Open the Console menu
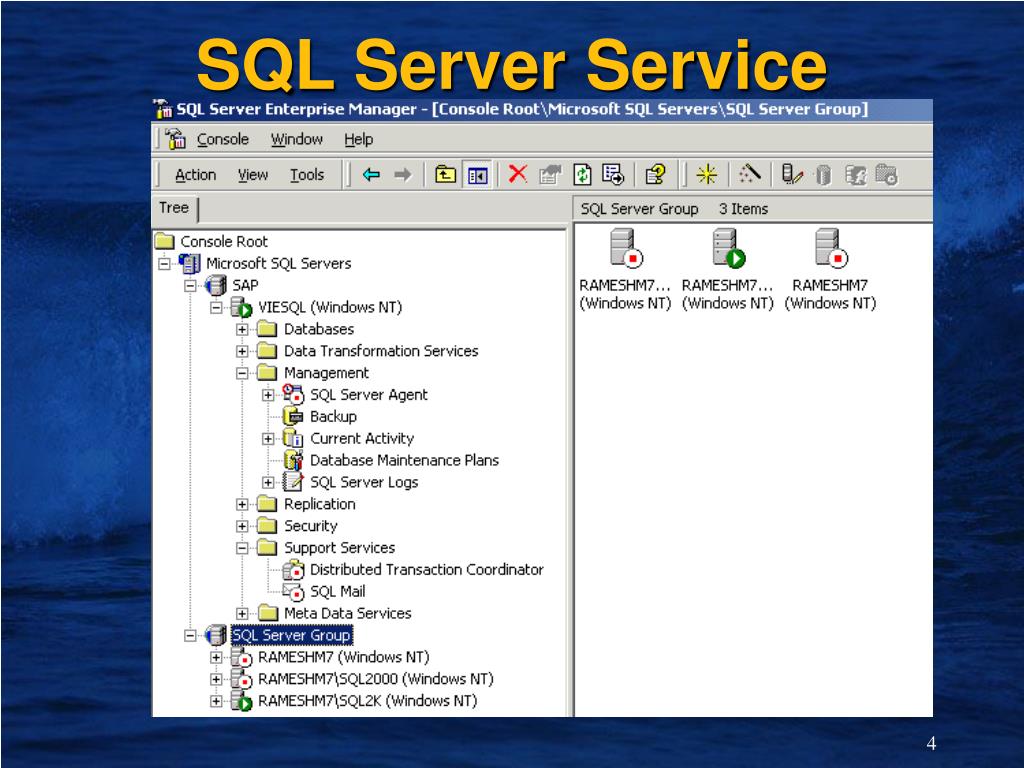The image size is (1024, 768). (x=223, y=139)
